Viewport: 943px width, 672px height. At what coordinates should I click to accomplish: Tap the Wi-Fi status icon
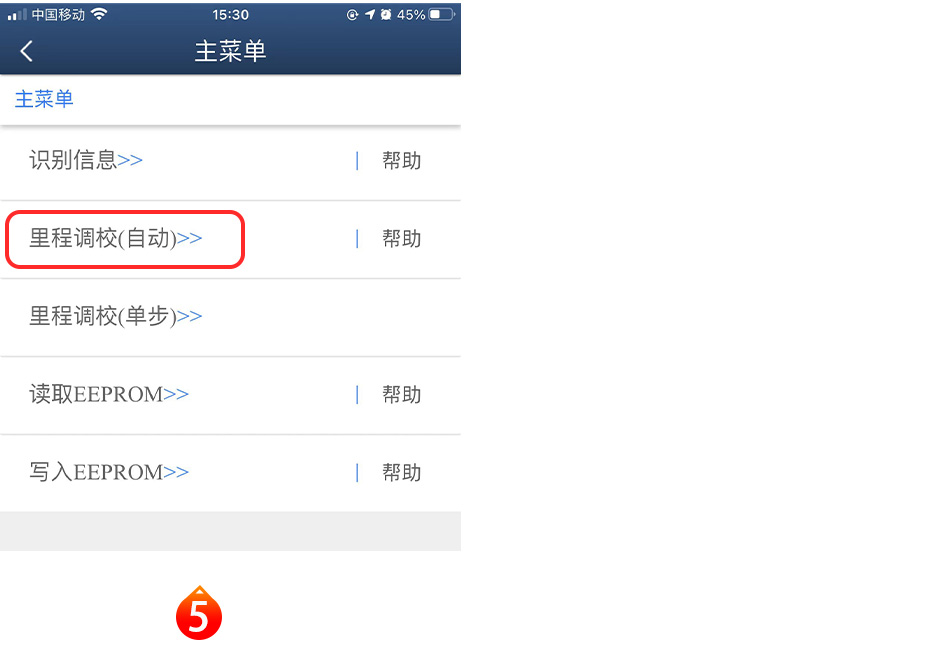[x=99, y=14]
